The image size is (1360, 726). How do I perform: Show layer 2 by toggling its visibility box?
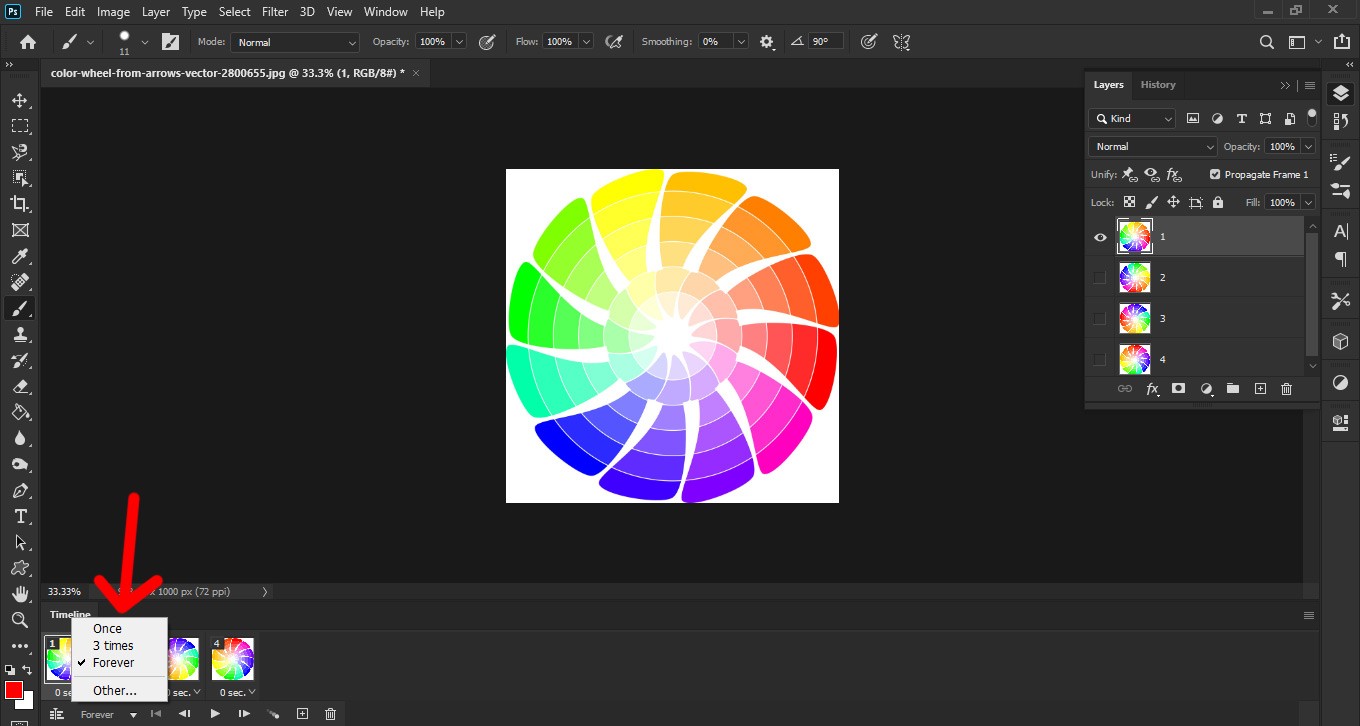coord(1100,278)
